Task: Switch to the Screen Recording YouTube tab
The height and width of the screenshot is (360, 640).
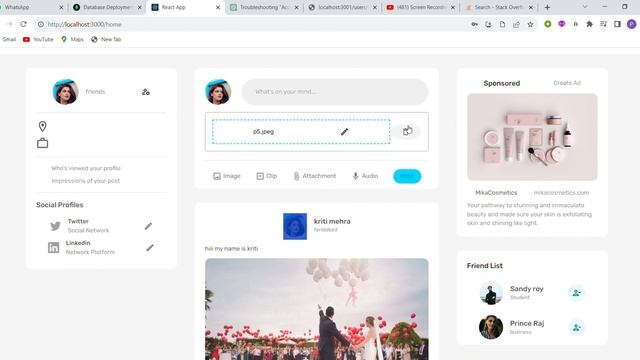Action: tap(420, 7)
